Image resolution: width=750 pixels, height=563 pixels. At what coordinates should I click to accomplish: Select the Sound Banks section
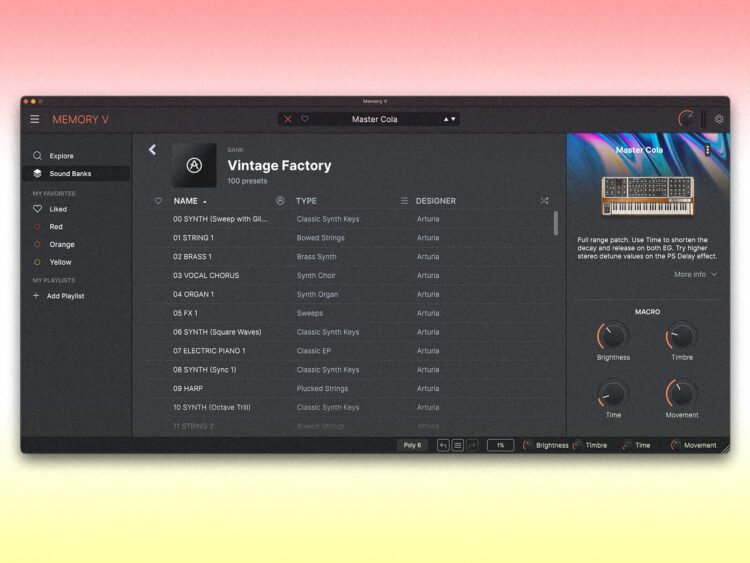76,174
